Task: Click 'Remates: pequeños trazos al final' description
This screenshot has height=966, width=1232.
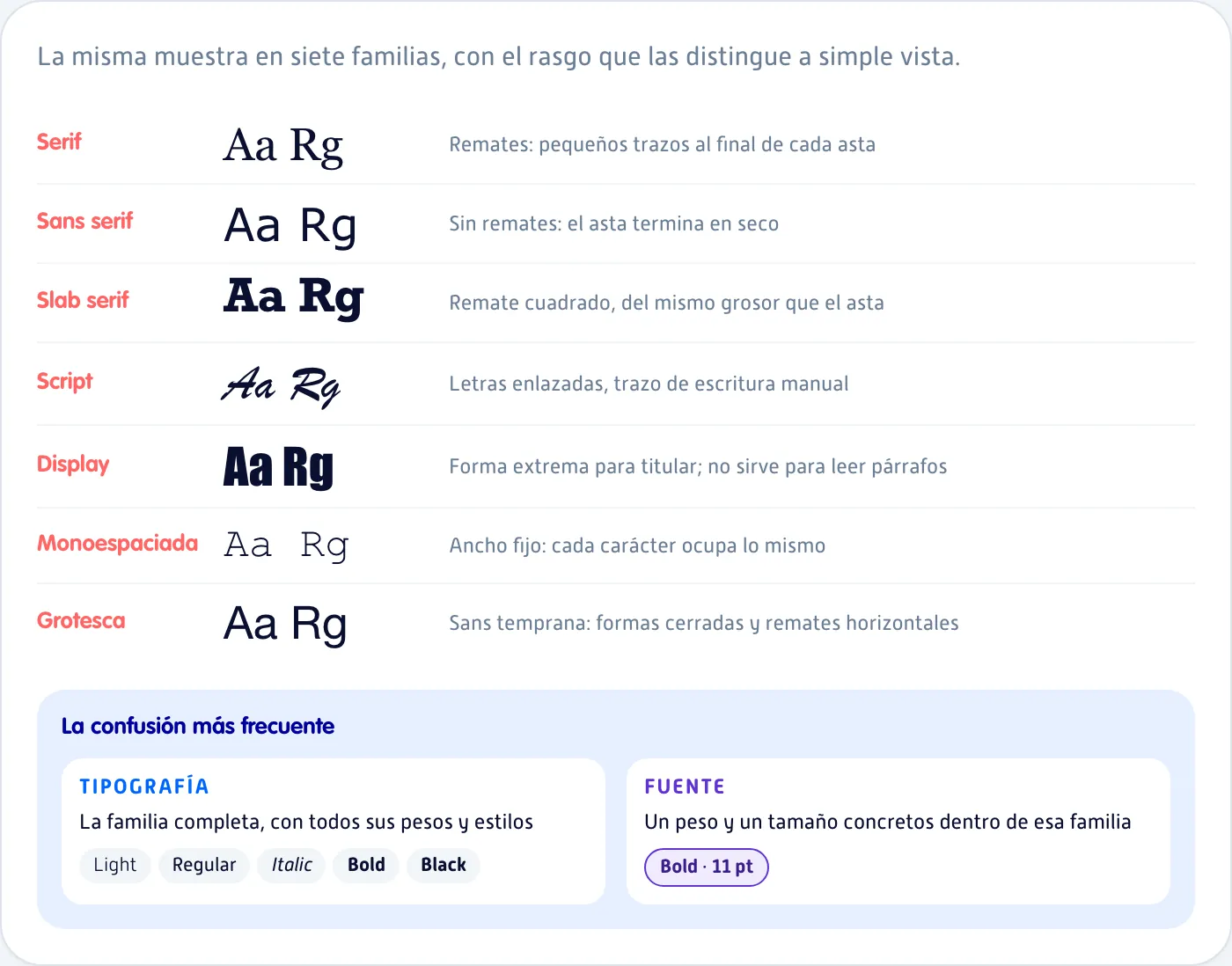Action: 663,144
